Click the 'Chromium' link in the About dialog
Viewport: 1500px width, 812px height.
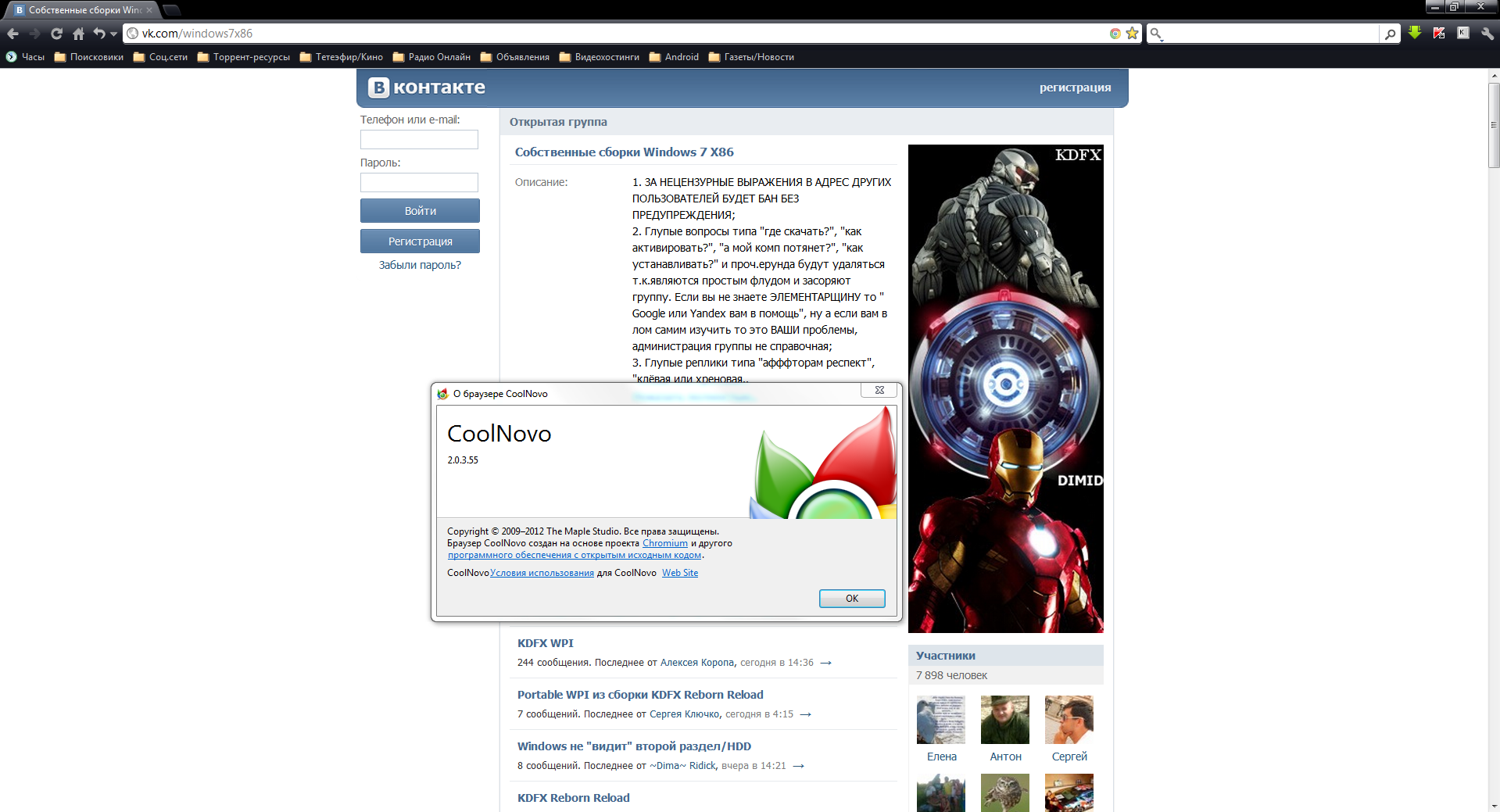[664, 543]
